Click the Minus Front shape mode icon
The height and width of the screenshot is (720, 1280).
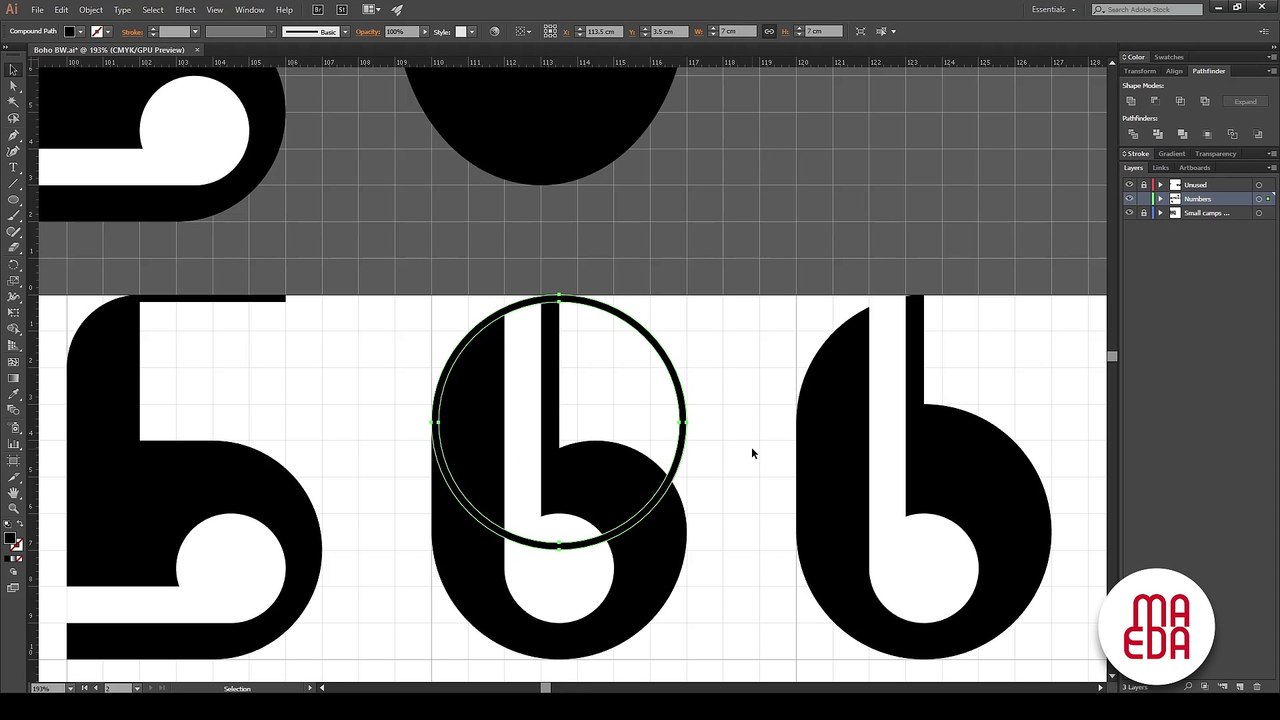(x=1155, y=101)
